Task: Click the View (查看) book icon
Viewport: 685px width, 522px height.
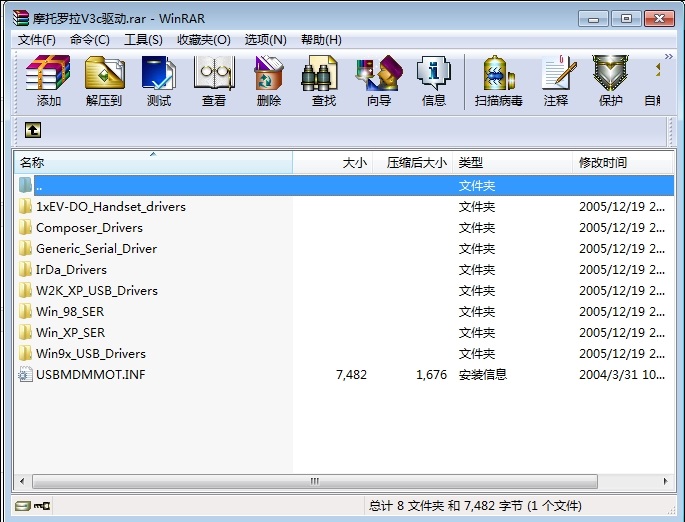Action: coord(214,73)
